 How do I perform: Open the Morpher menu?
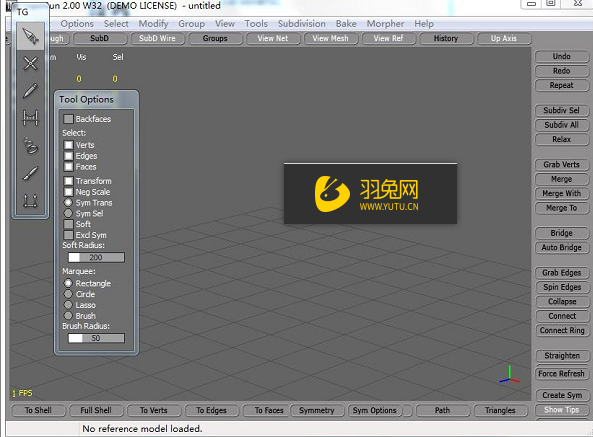click(385, 24)
